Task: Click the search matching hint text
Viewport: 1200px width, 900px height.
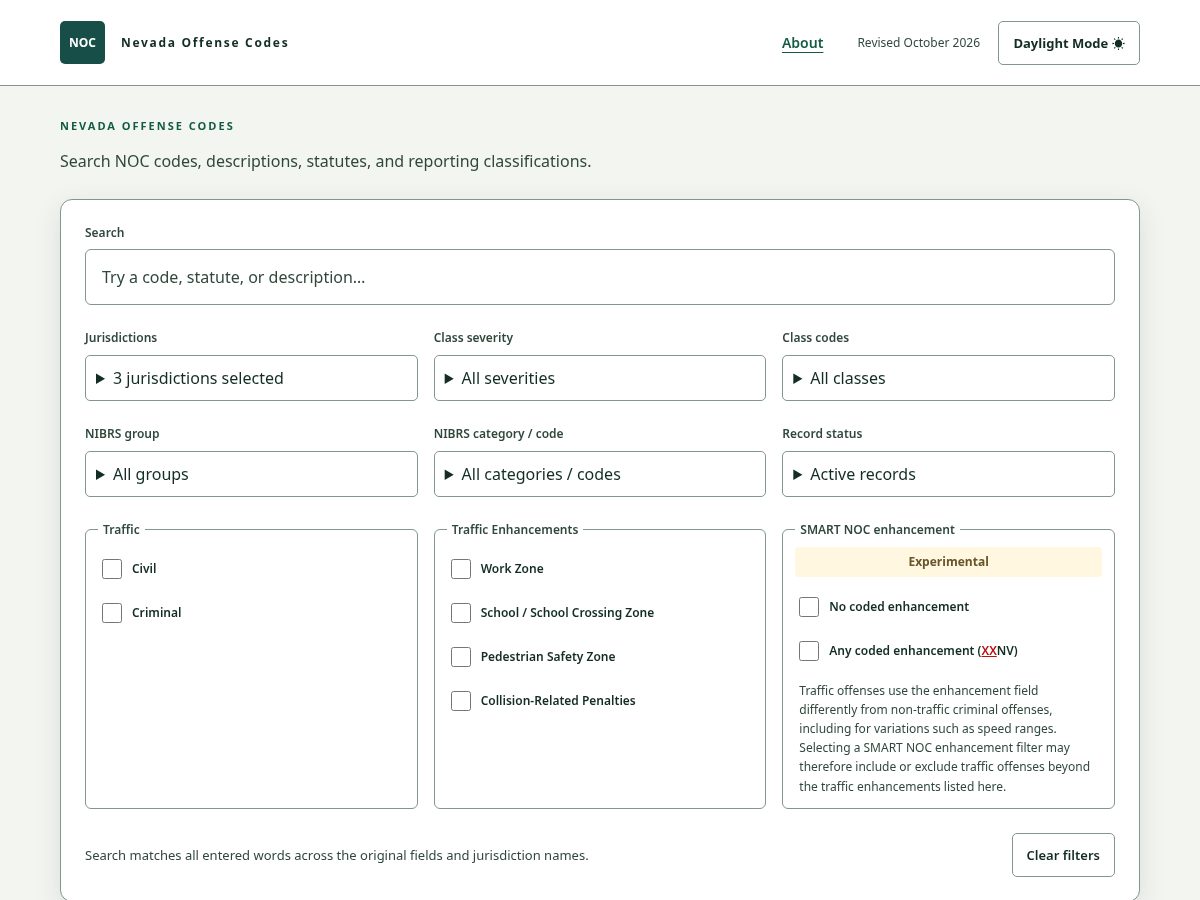Action: (337, 856)
